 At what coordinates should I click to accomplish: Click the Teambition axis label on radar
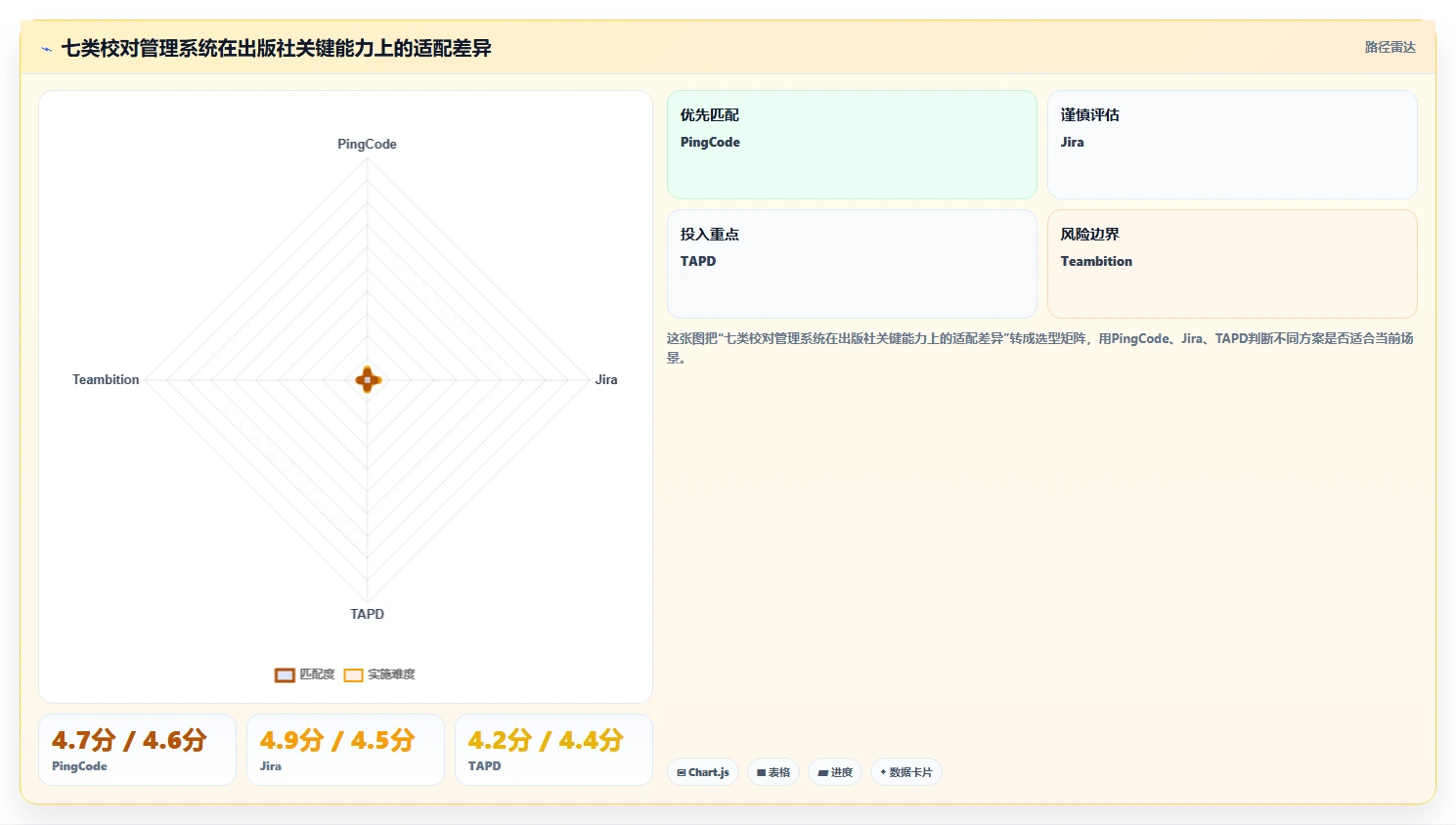tap(106, 379)
